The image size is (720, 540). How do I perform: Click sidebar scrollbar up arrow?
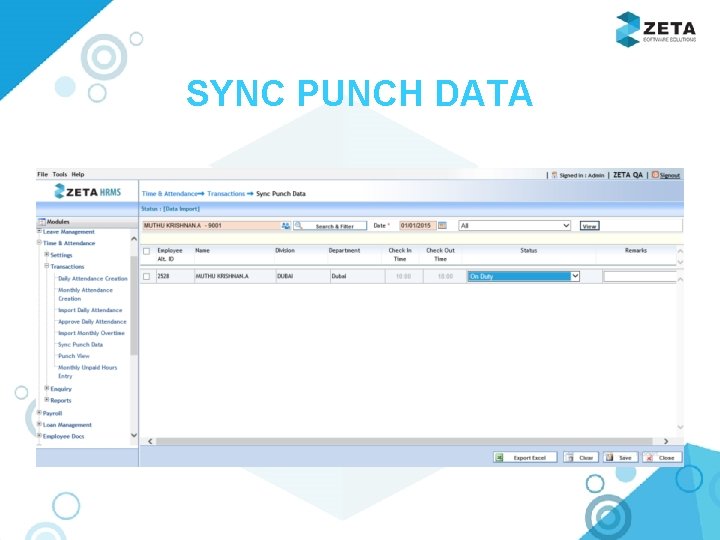(x=134, y=239)
